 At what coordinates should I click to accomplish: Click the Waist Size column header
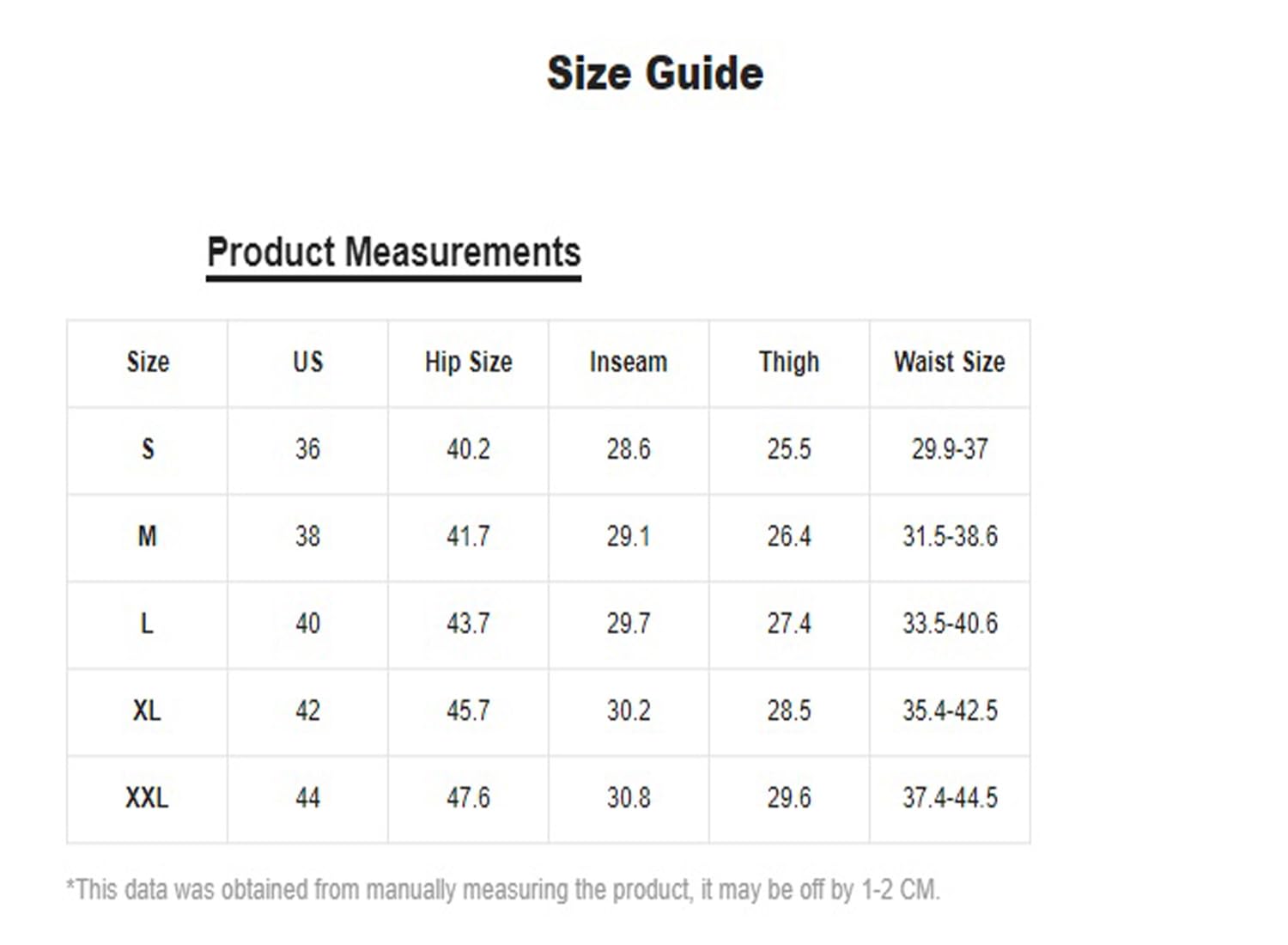click(950, 362)
